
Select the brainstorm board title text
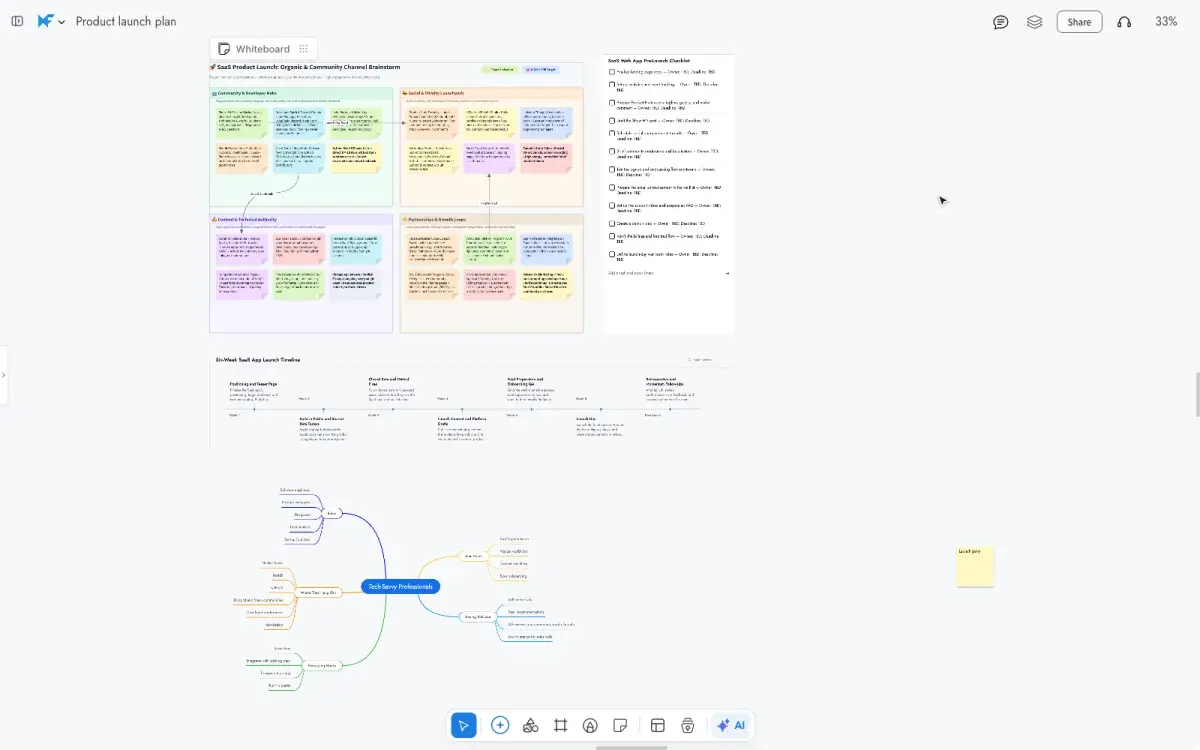click(x=304, y=67)
